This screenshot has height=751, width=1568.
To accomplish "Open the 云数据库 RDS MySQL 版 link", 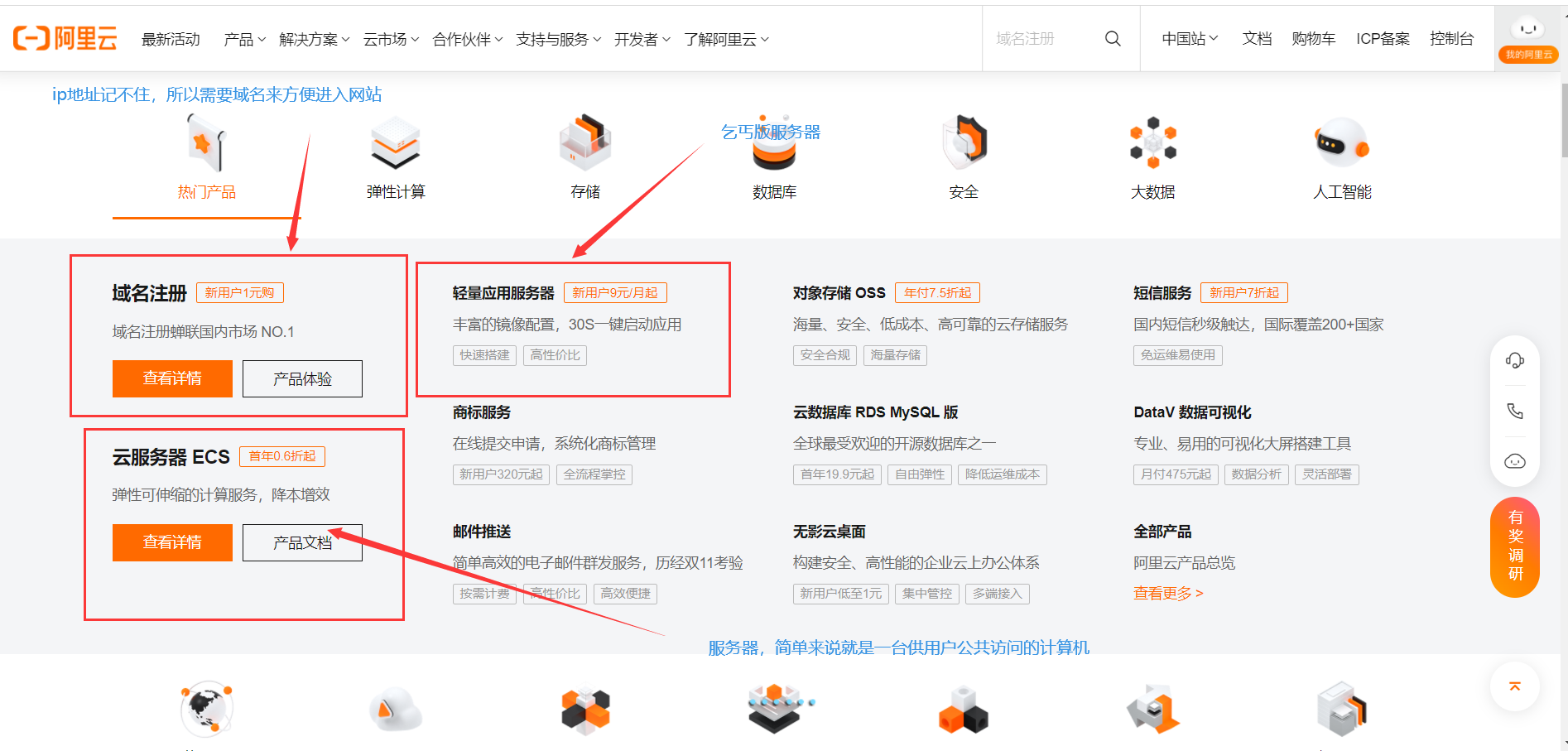I will [876, 412].
